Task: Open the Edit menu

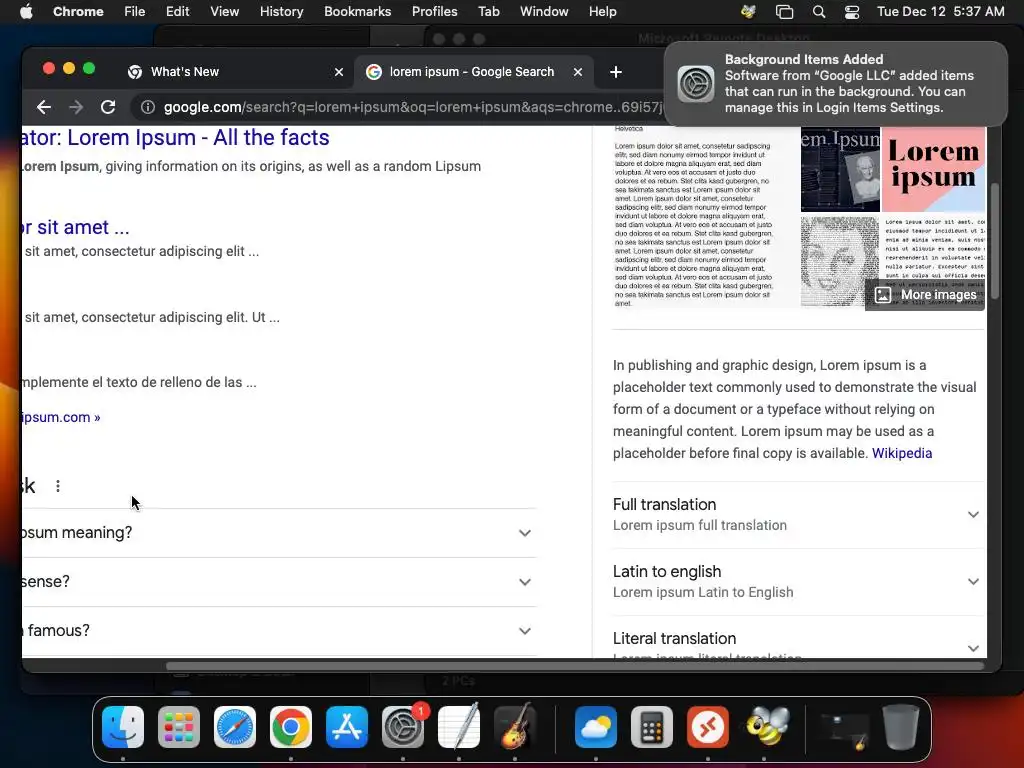Action: tap(177, 12)
